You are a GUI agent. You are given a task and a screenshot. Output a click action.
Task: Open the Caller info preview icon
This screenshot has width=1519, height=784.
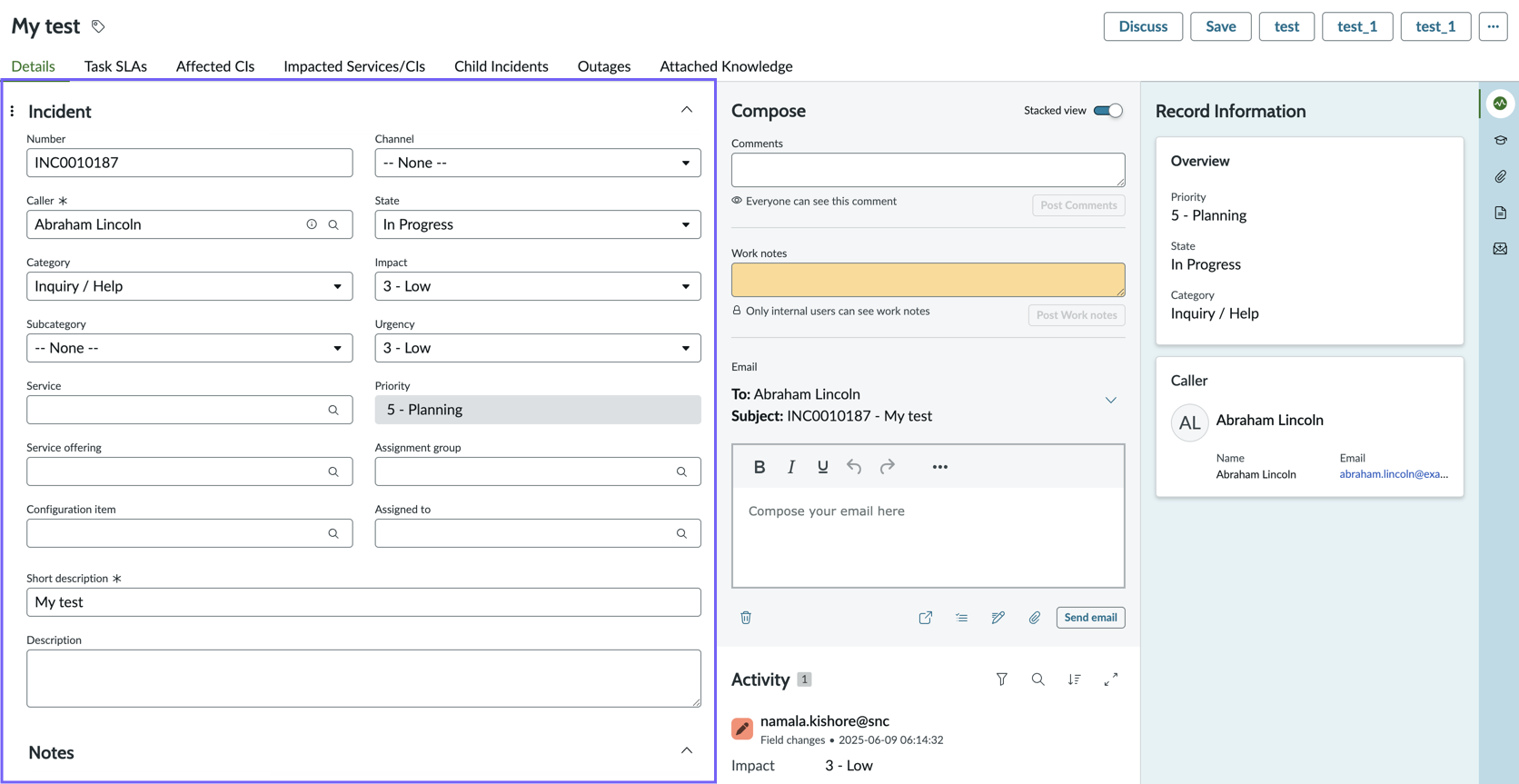(312, 224)
